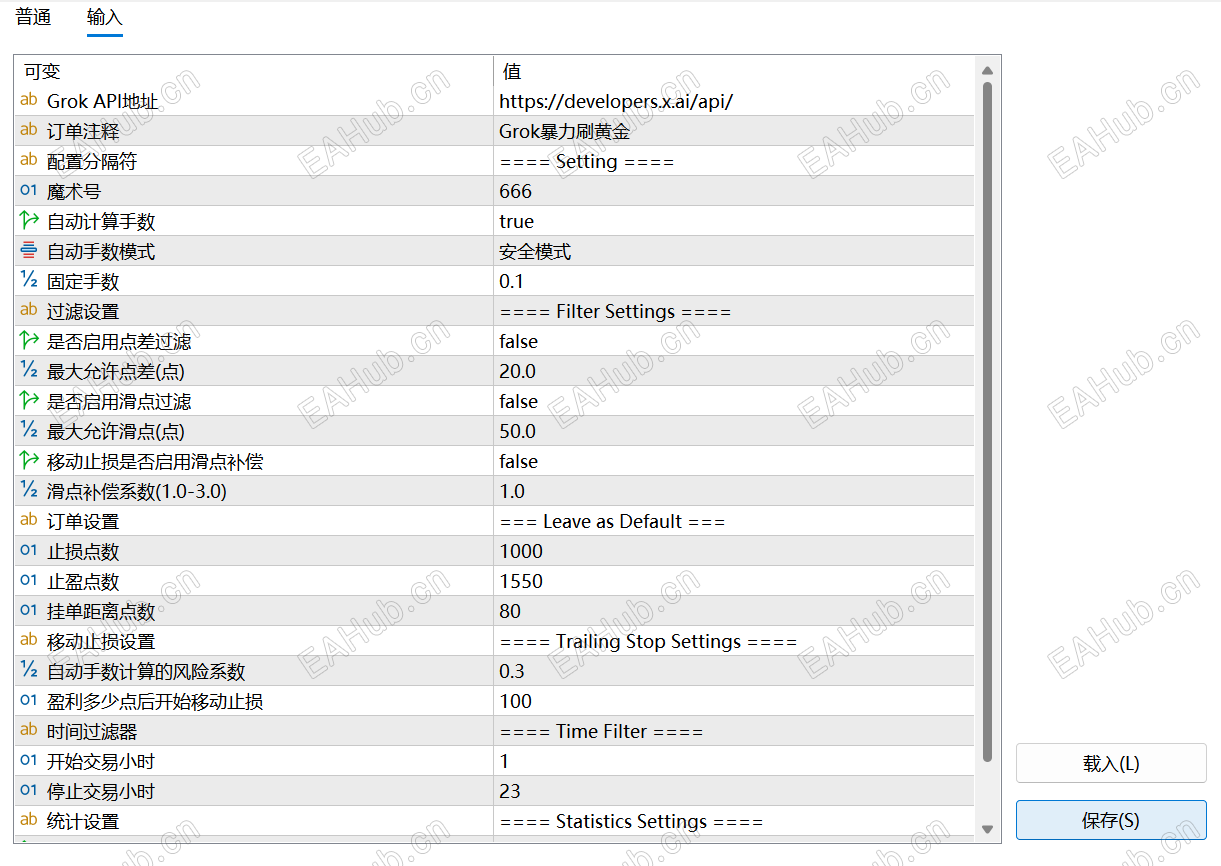The height and width of the screenshot is (866, 1221).
Task: Edit the 20.0 max spread value
Action: (x=734, y=371)
